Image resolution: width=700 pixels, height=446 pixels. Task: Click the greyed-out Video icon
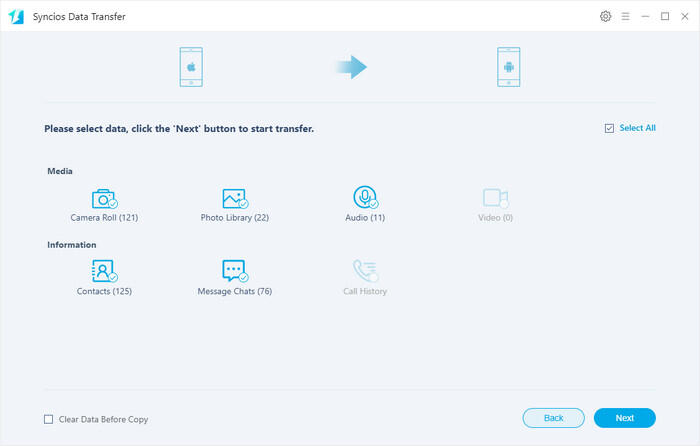click(x=495, y=198)
